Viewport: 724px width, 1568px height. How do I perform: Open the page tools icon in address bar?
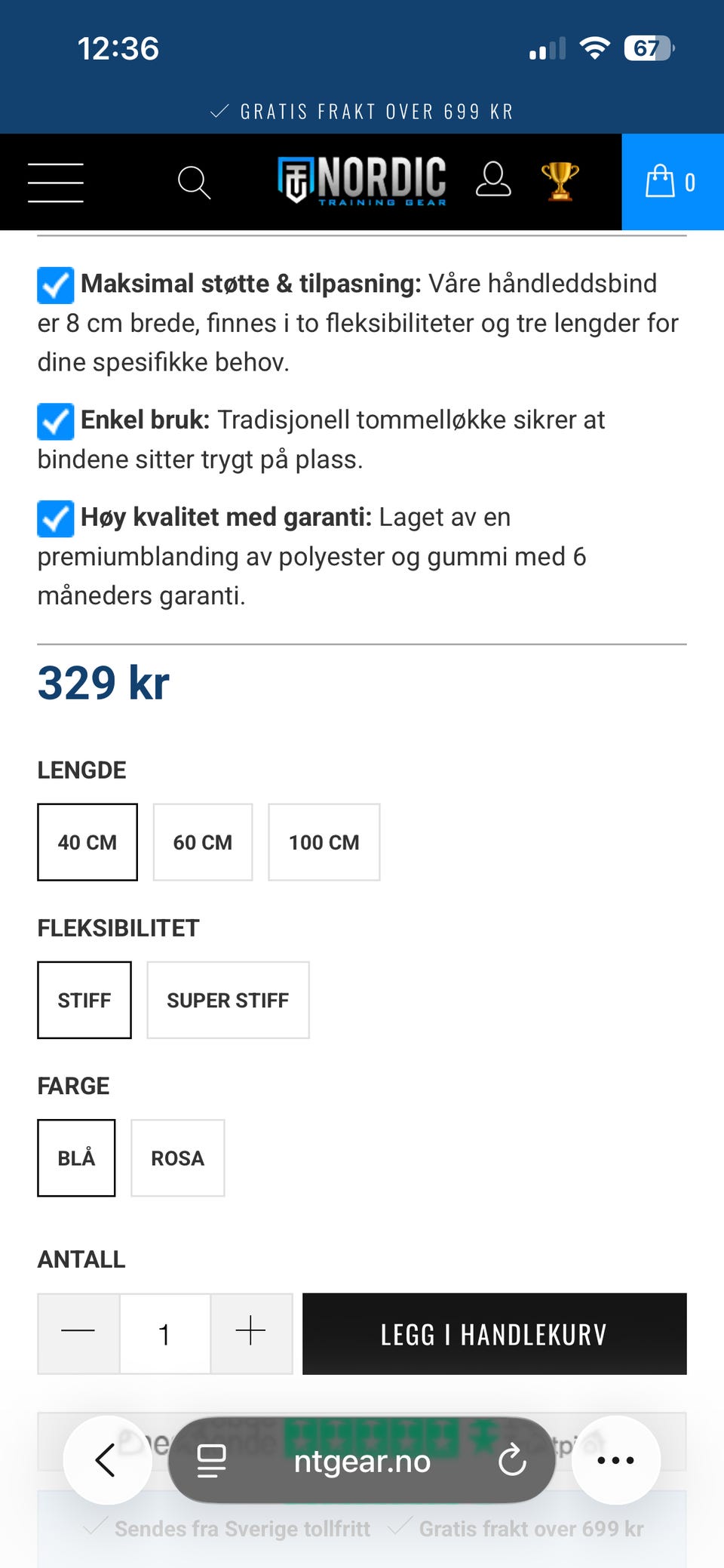point(211,1461)
